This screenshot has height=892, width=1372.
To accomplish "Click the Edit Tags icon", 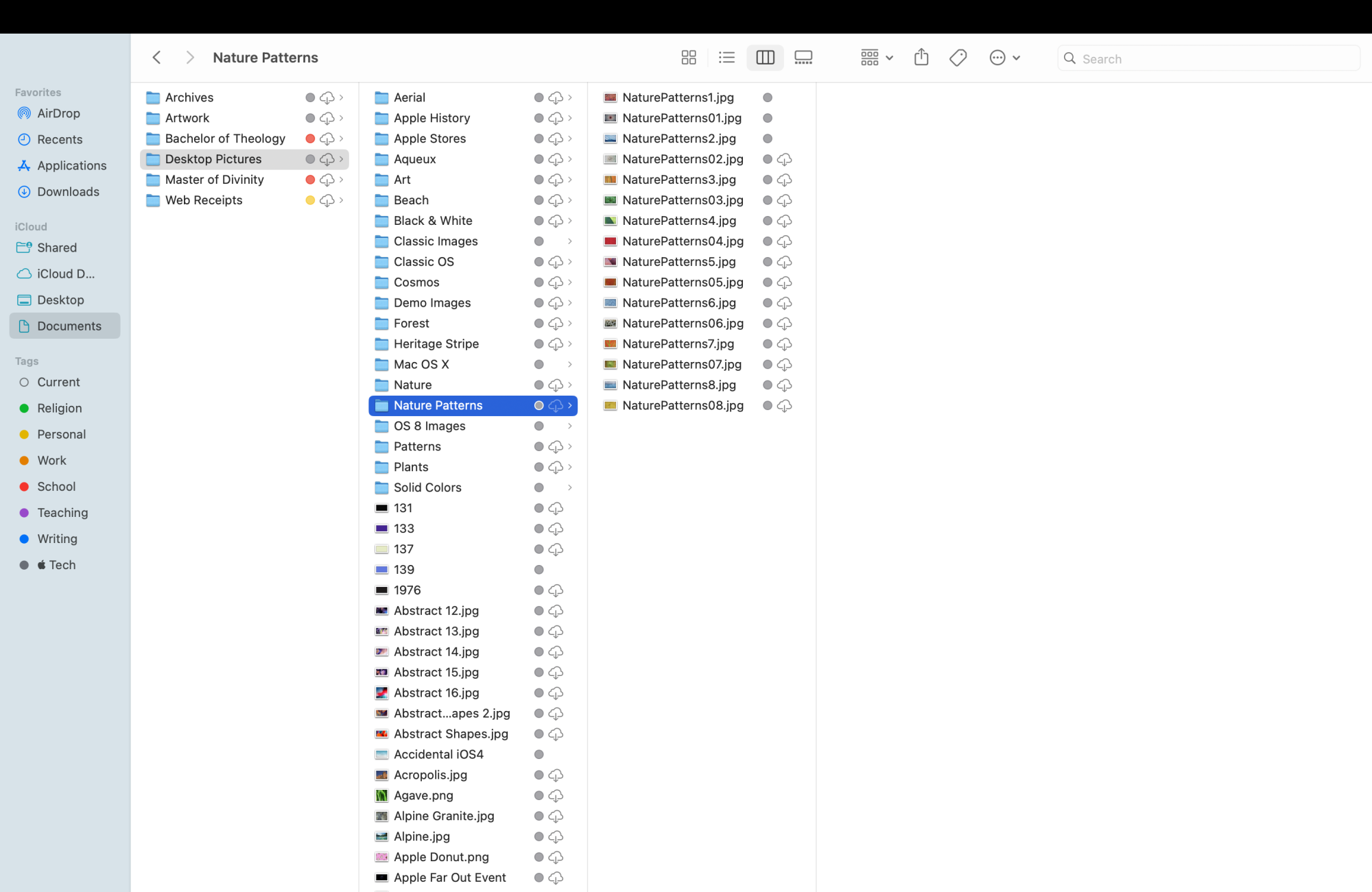I will 958,58.
